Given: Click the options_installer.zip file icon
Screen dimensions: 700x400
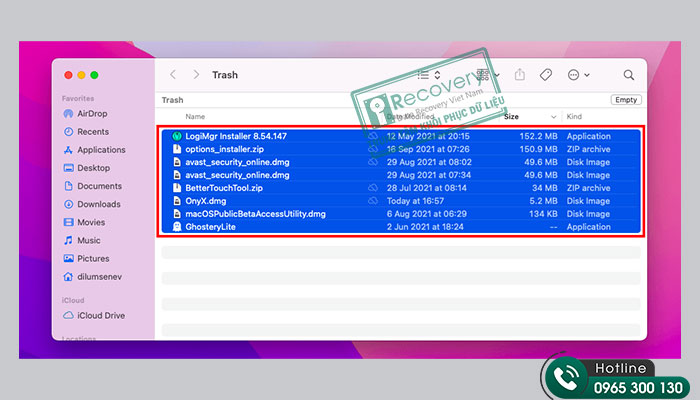Looking at the screenshot, I should [177, 149].
